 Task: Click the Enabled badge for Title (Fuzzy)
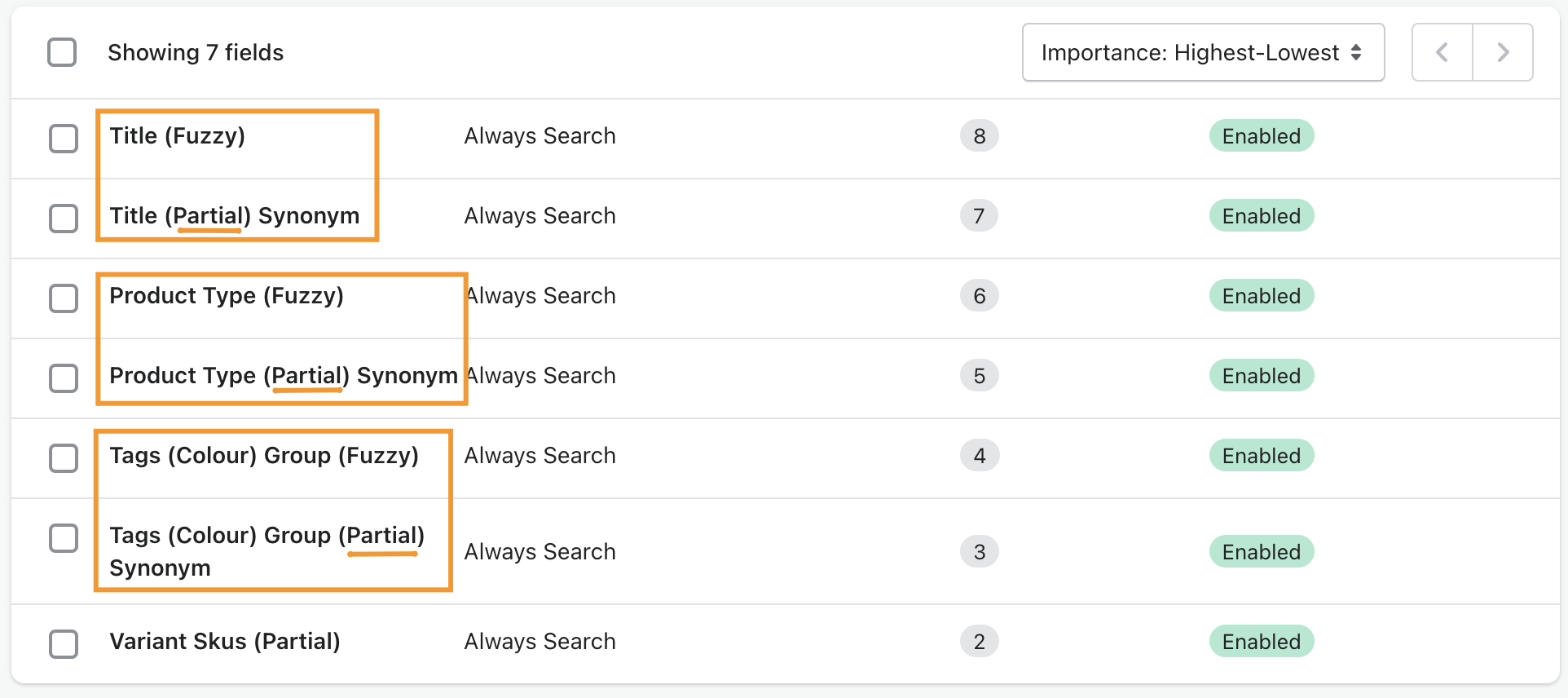click(1261, 136)
